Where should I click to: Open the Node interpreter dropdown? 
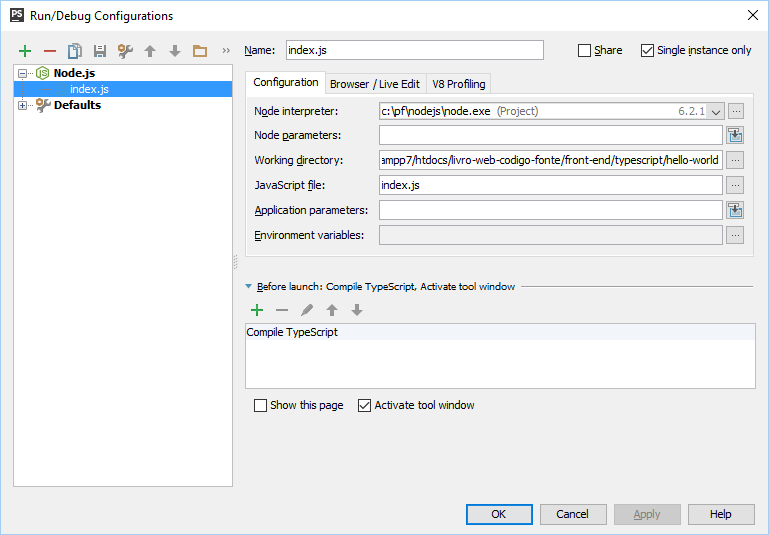point(716,111)
